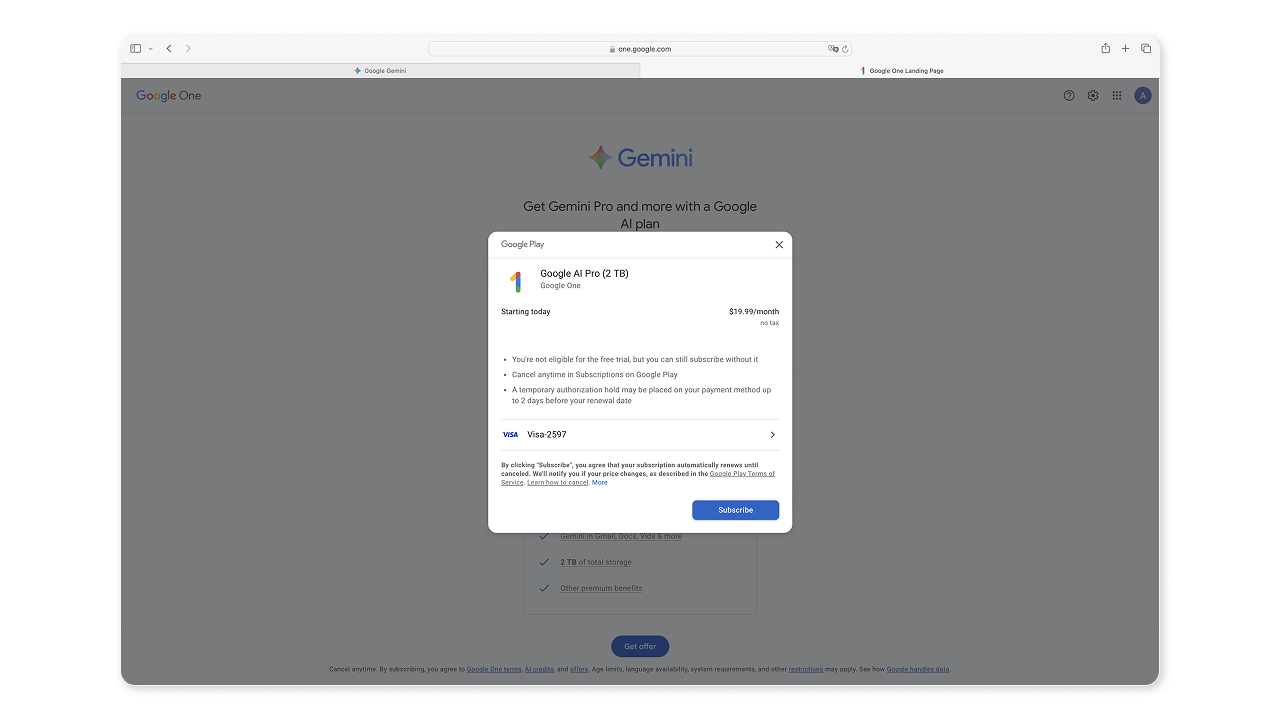Viewport: 1280px width, 720px height.
Task: Expand the Visa-2597 payment method row
Action: pos(640,435)
